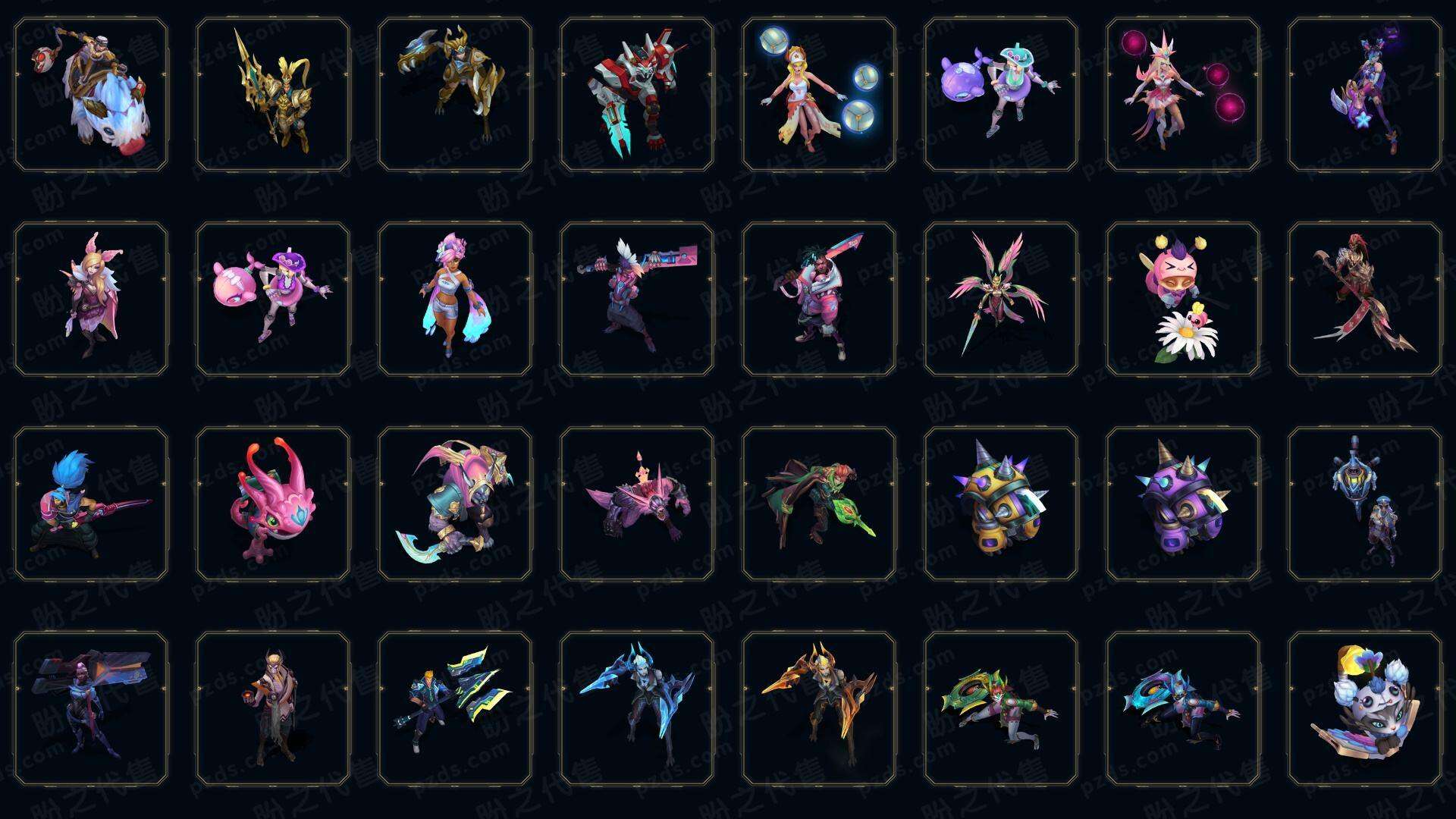This screenshot has width=1456, height=819.
Task: Pick the pink wolf beast skin
Action: [637, 504]
